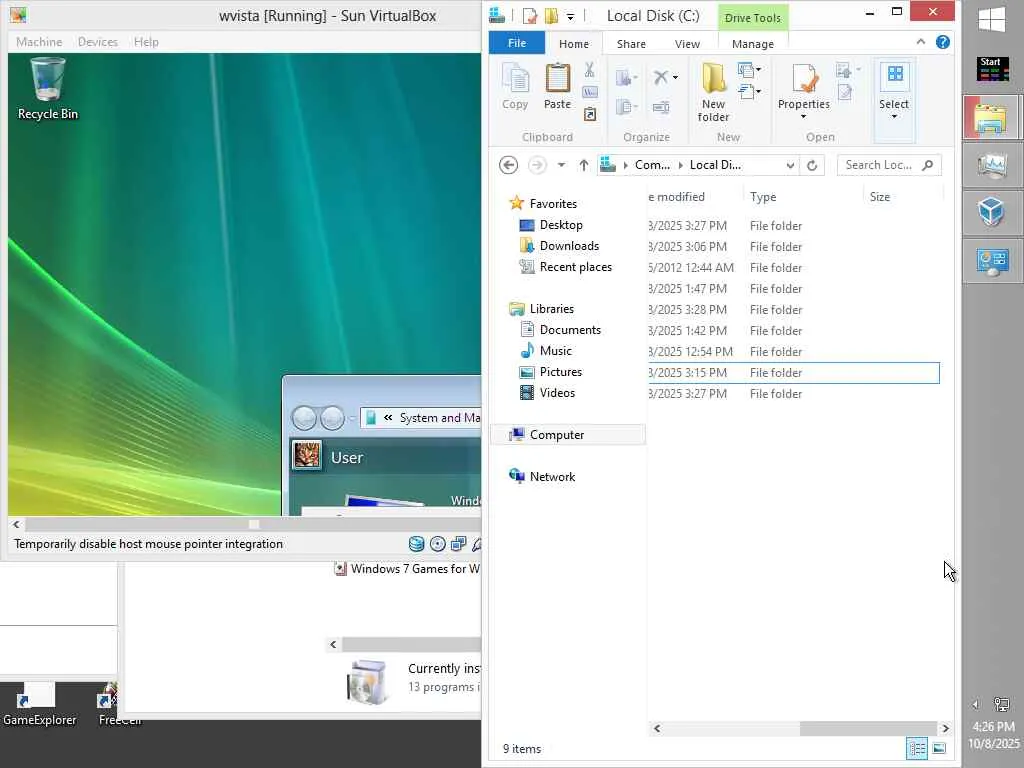Open Pictures library in navigation pane

[560, 372]
